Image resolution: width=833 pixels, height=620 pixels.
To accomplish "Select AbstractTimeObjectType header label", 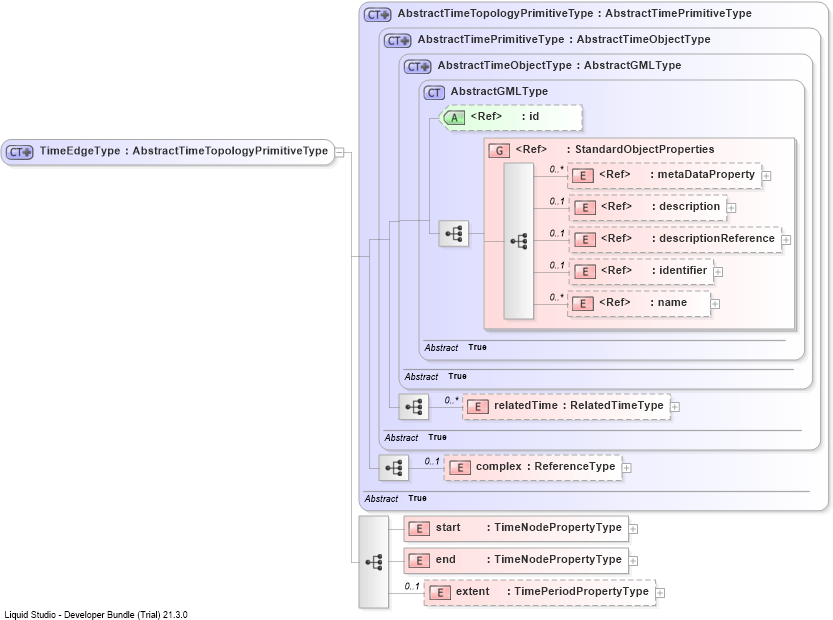I will (x=559, y=65).
